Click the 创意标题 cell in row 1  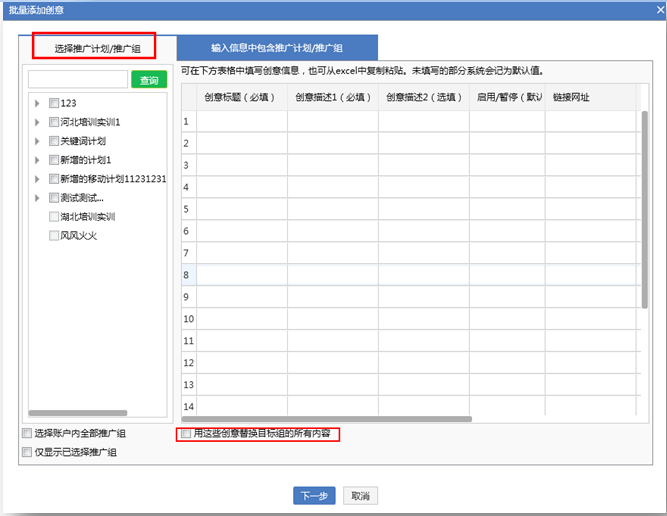241,121
